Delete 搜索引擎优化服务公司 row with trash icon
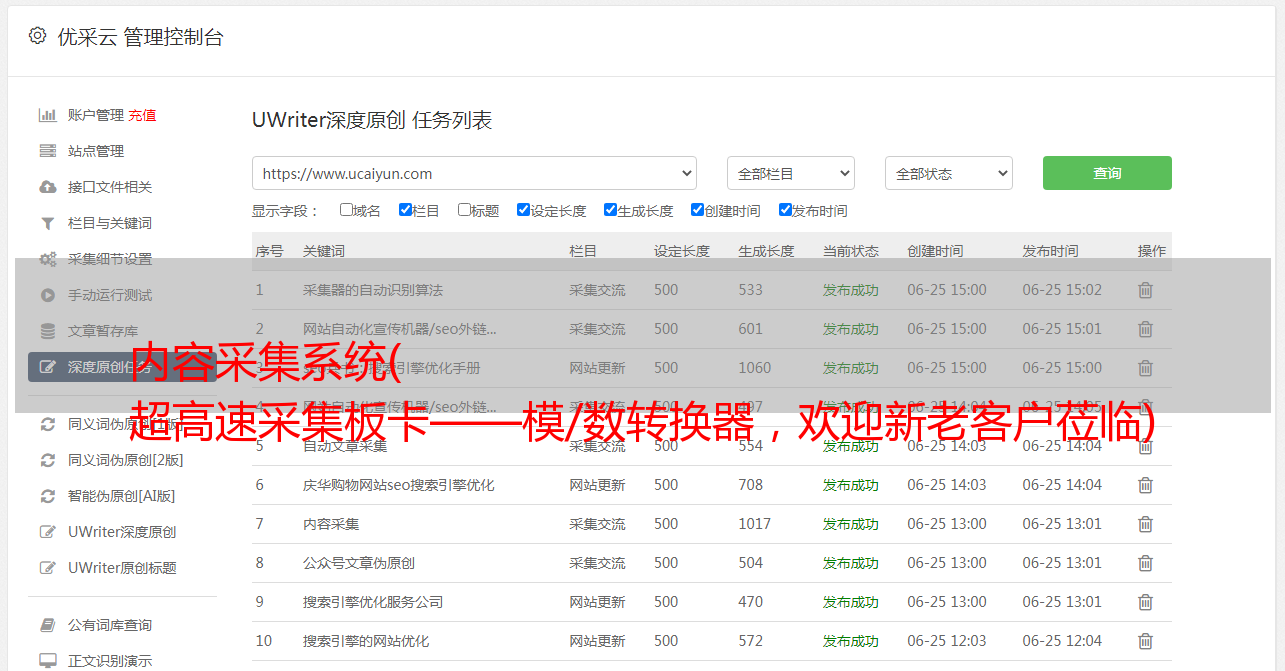Viewport: 1285px width, 671px height. point(1145,602)
